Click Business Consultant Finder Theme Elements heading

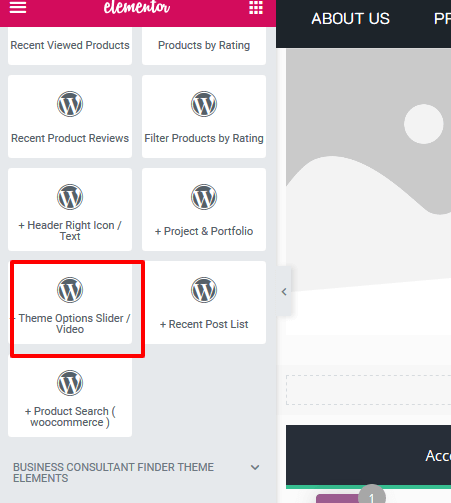113,473
